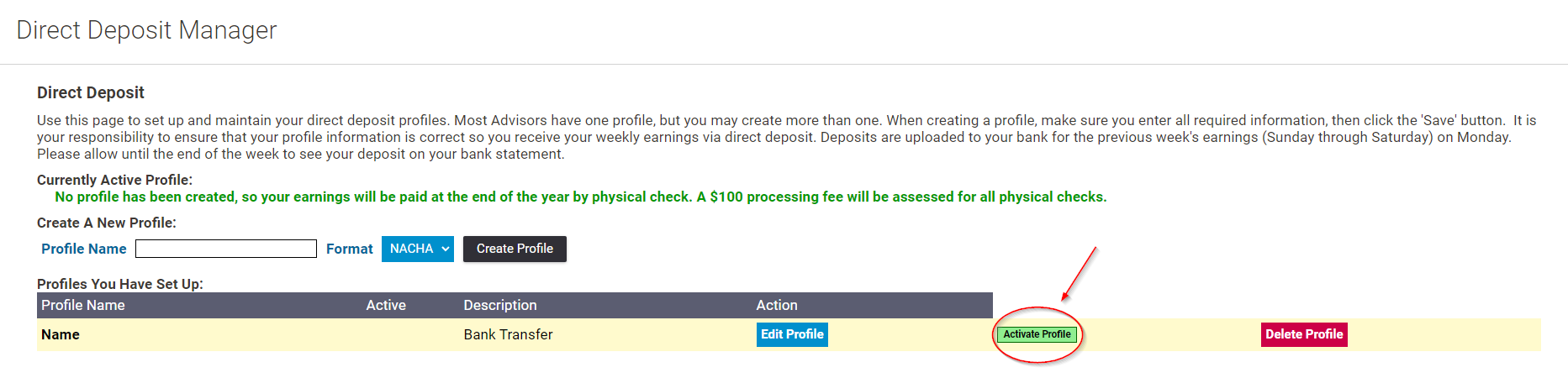Activate the profile using the green button
The height and width of the screenshot is (378, 1568).
pyautogui.click(x=1037, y=334)
